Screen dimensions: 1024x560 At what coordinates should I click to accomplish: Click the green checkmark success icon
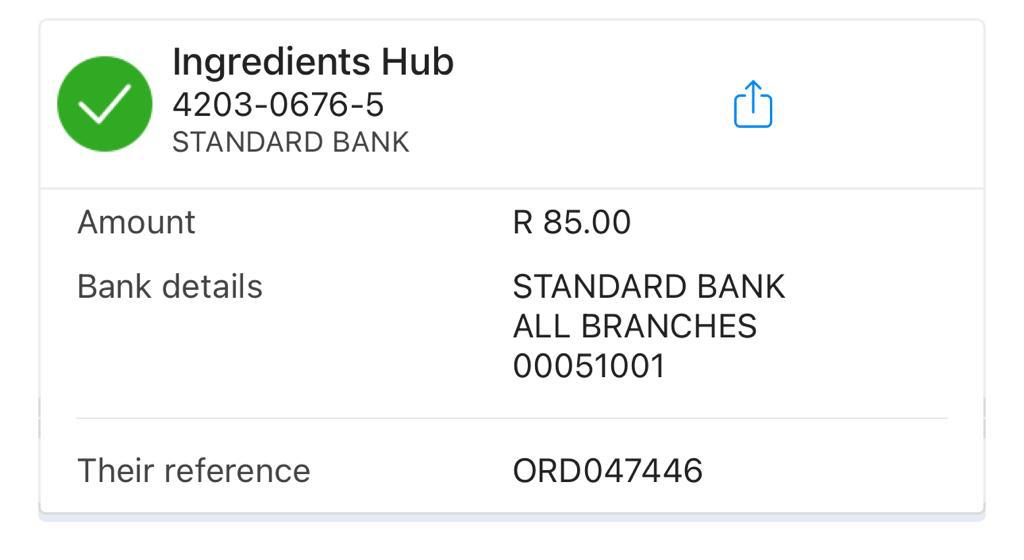pos(104,104)
